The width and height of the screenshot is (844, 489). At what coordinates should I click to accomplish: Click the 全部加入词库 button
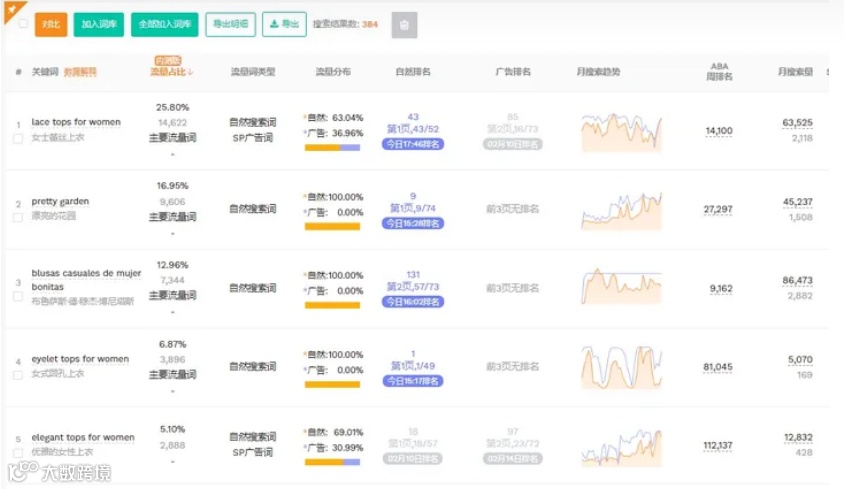165,24
